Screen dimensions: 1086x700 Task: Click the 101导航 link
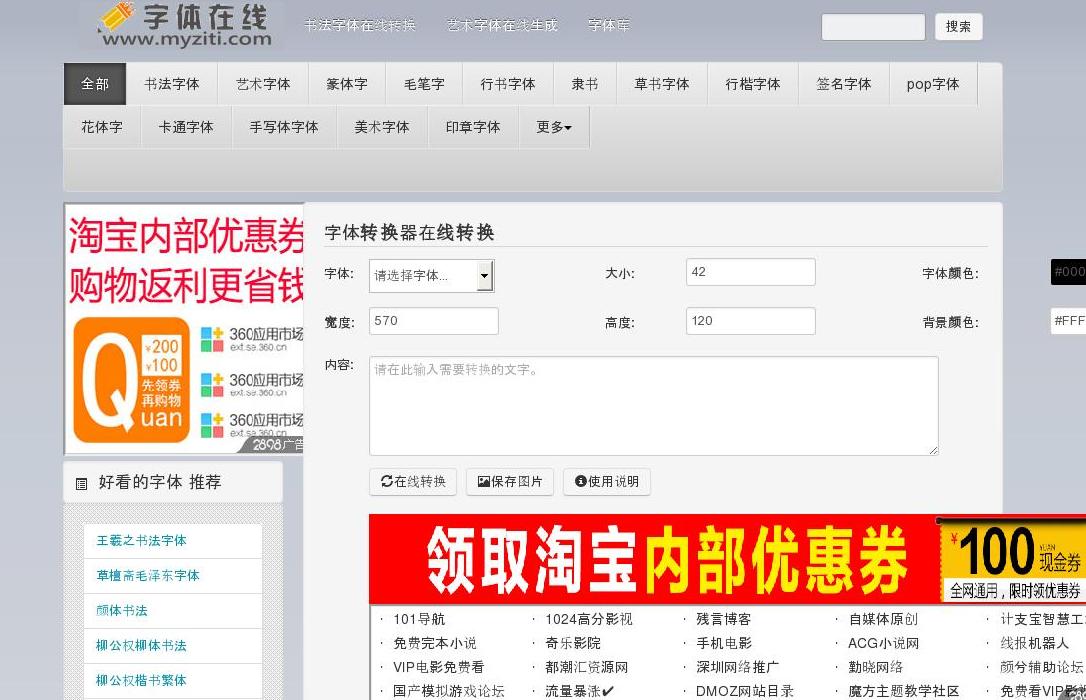click(x=419, y=619)
